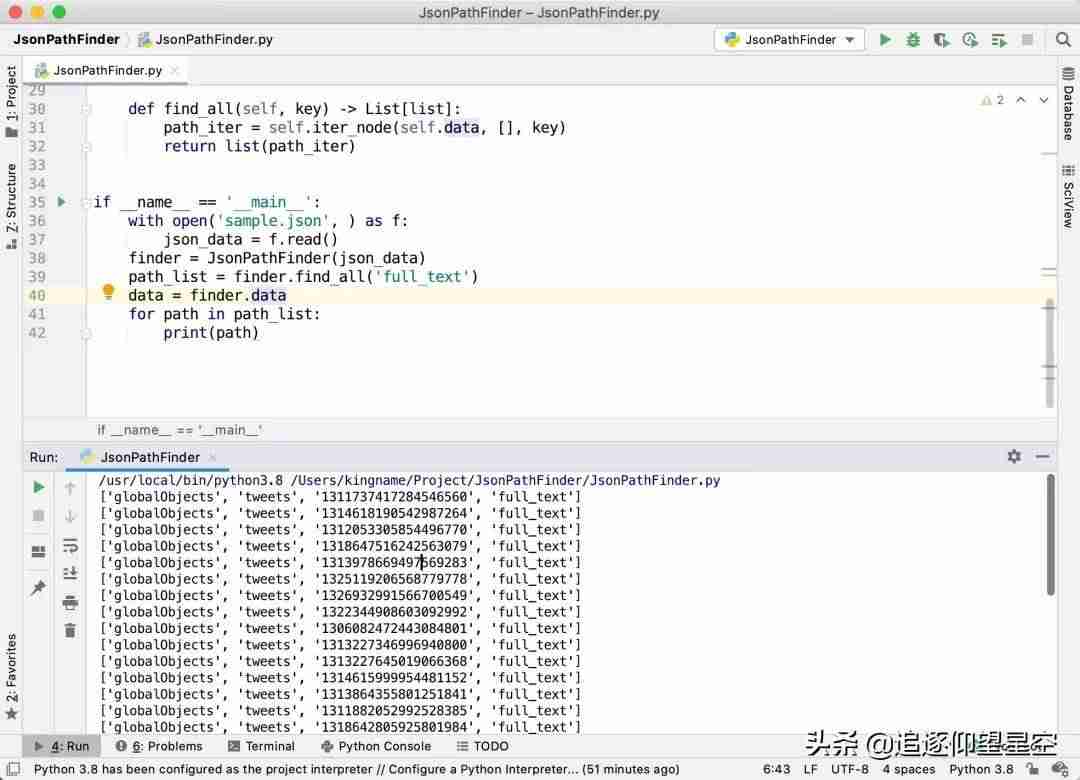Click the breadcrumb if __name__ == '__main__'
The image size is (1080, 780).
(179, 430)
